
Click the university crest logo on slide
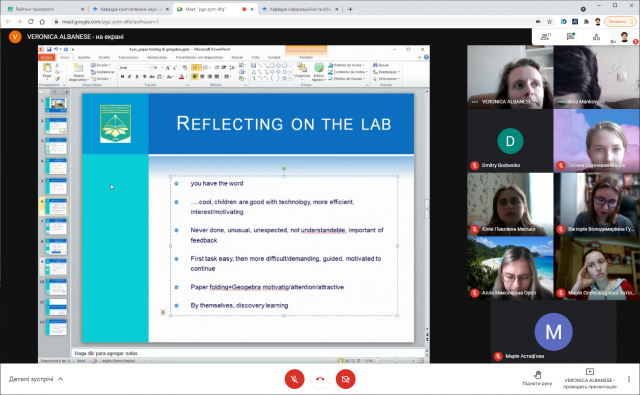(116, 124)
